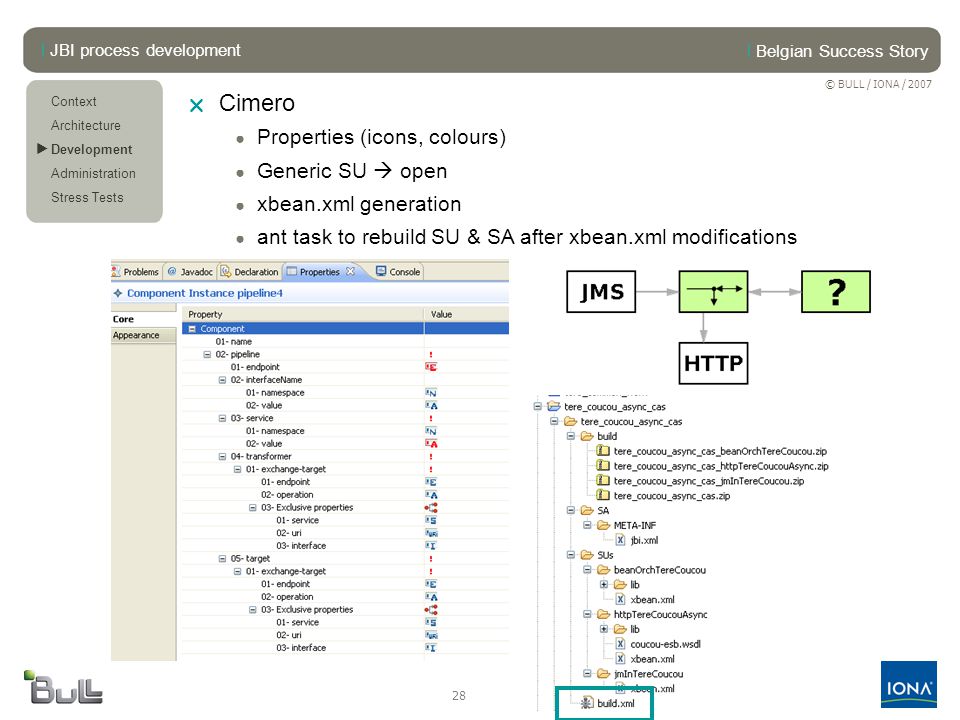Select the question mark component box
This screenshot has height=720, width=960.
point(836,292)
